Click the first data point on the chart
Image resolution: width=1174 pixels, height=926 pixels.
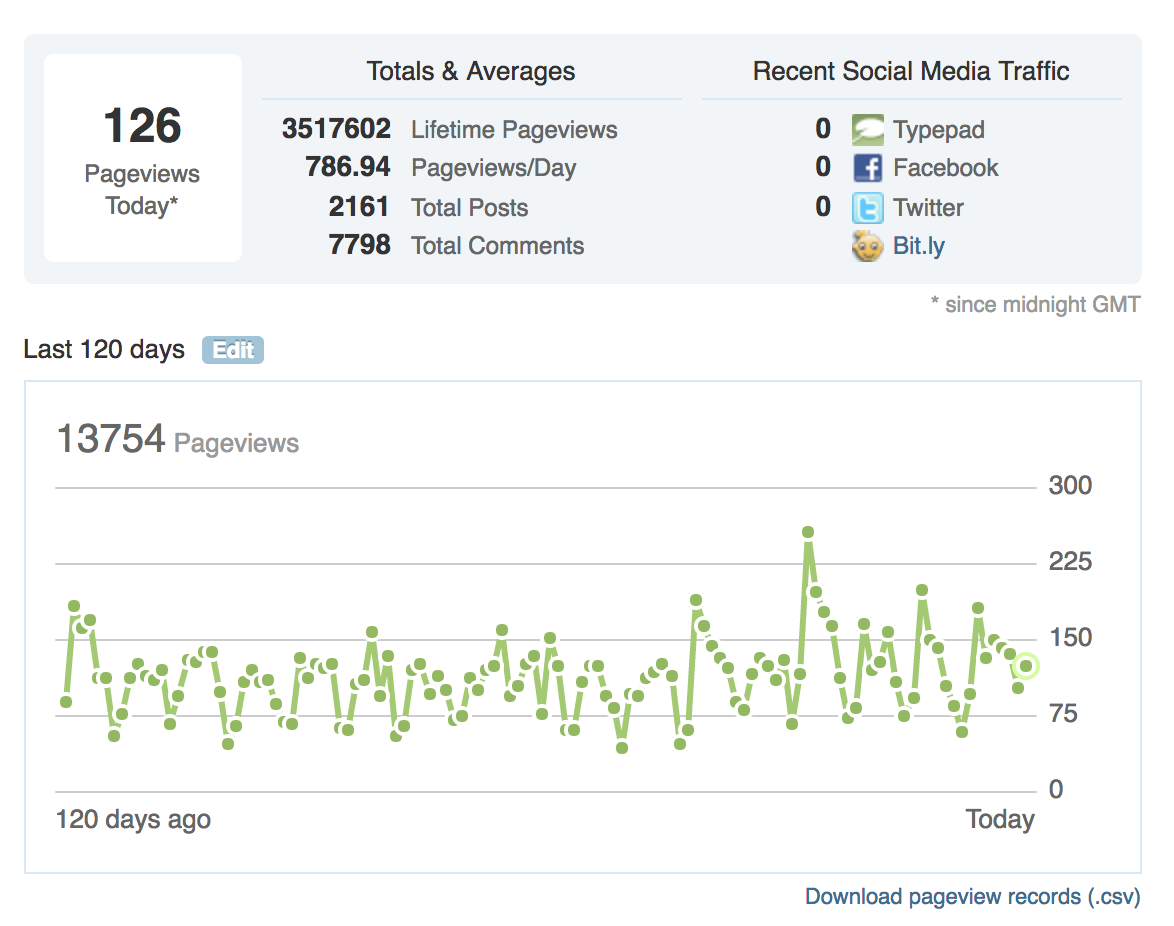(66, 702)
